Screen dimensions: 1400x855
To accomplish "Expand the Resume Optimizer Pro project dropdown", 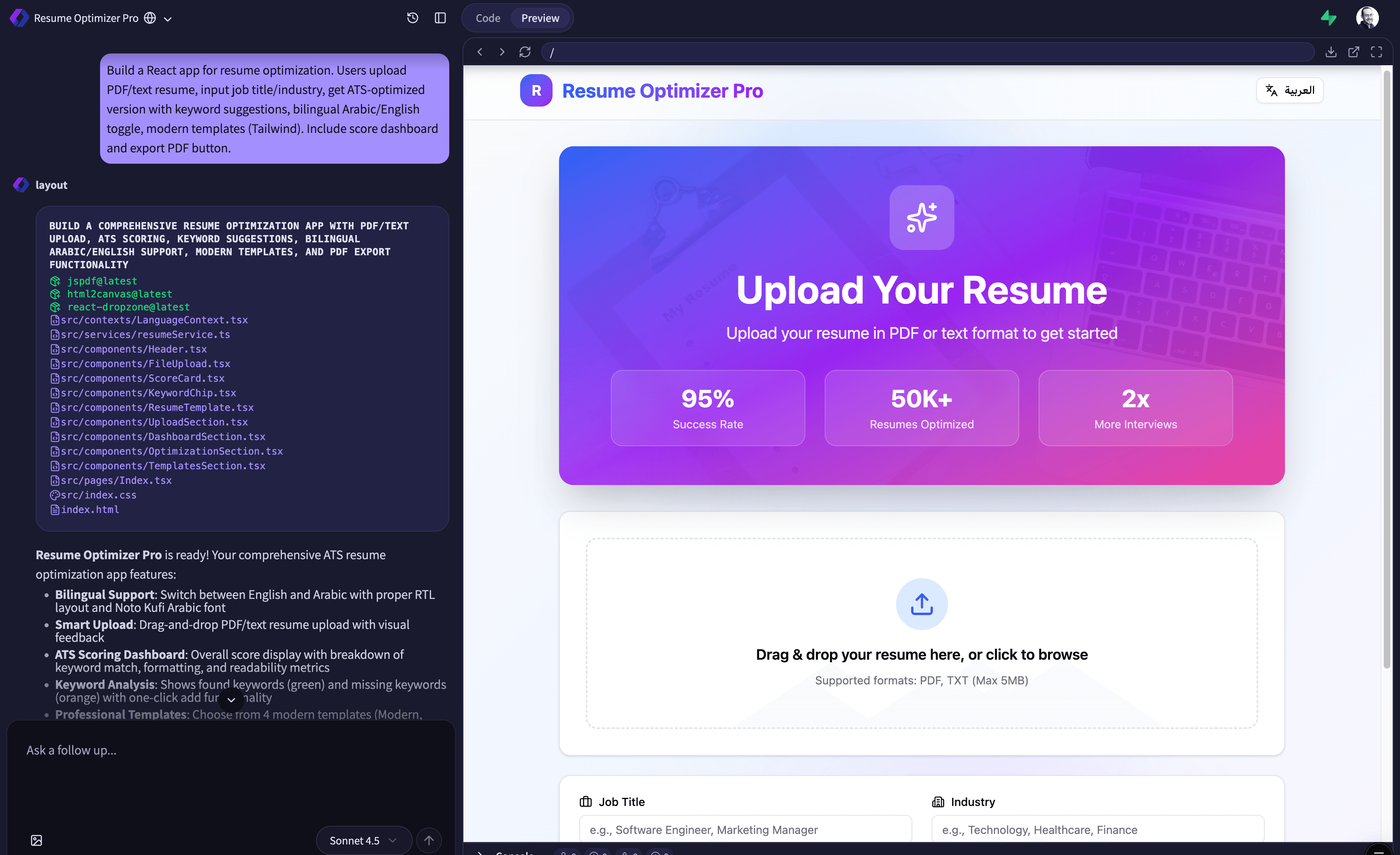I will (x=168, y=19).
